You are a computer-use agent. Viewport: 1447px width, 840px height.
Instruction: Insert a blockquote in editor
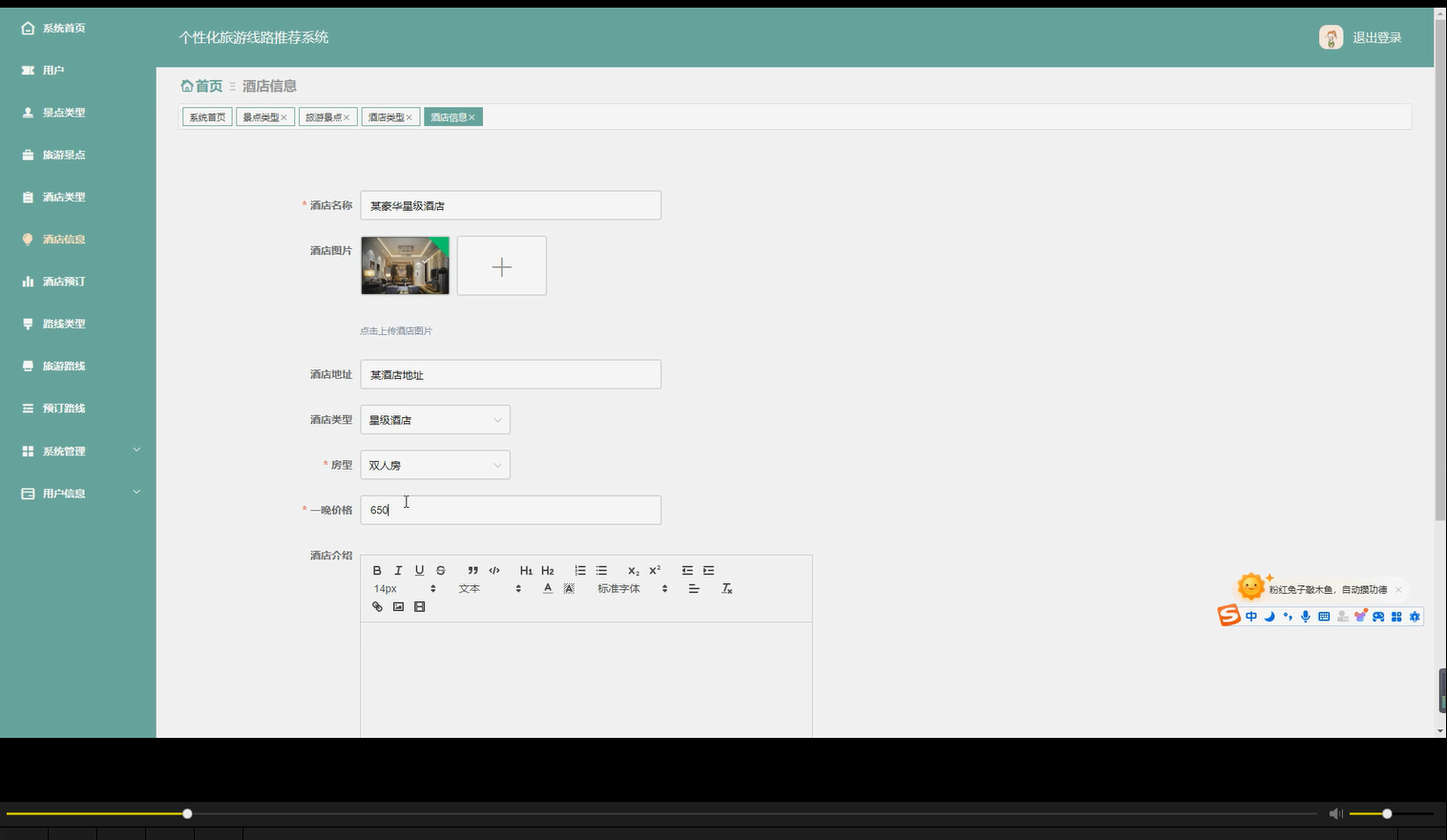(x=472, y=571)
